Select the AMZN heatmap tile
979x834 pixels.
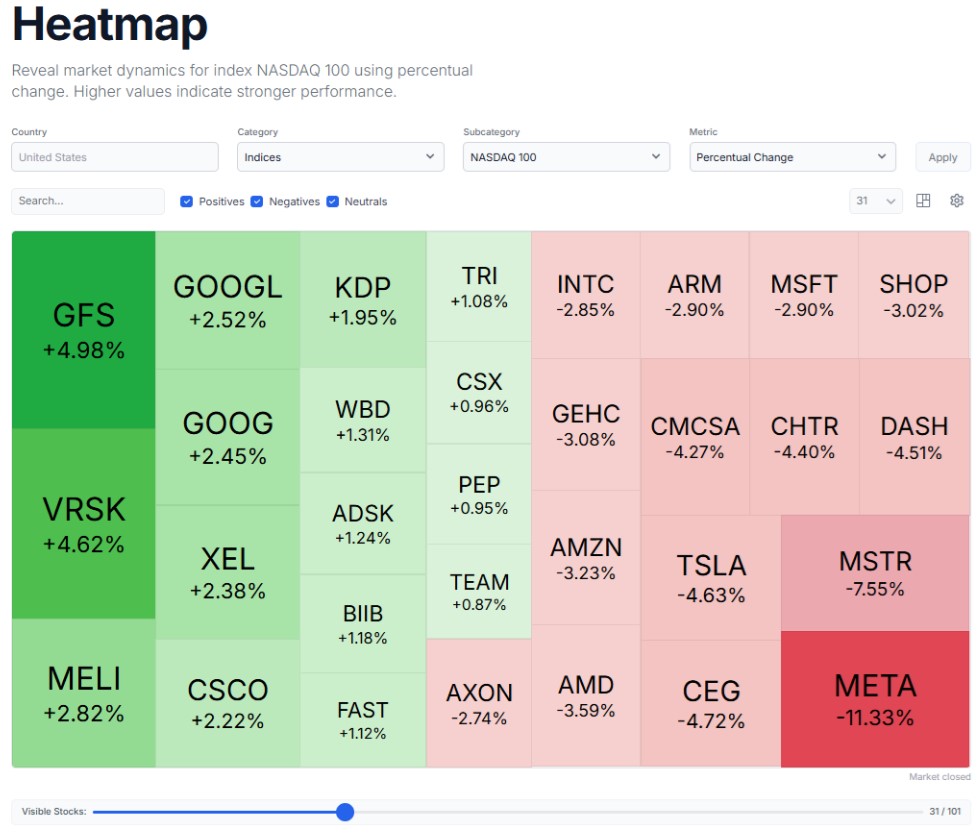point(585,558)
